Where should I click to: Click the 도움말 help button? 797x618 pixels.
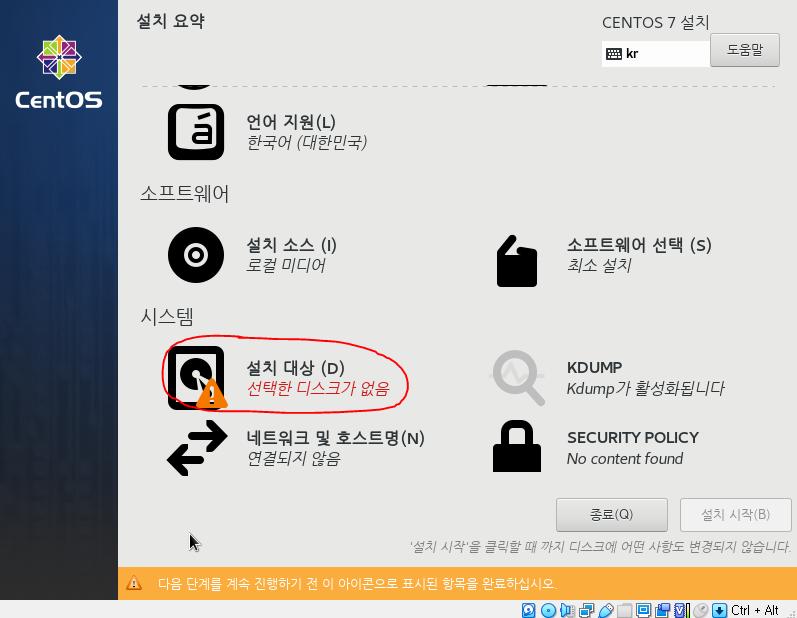(x=745, y=50)
